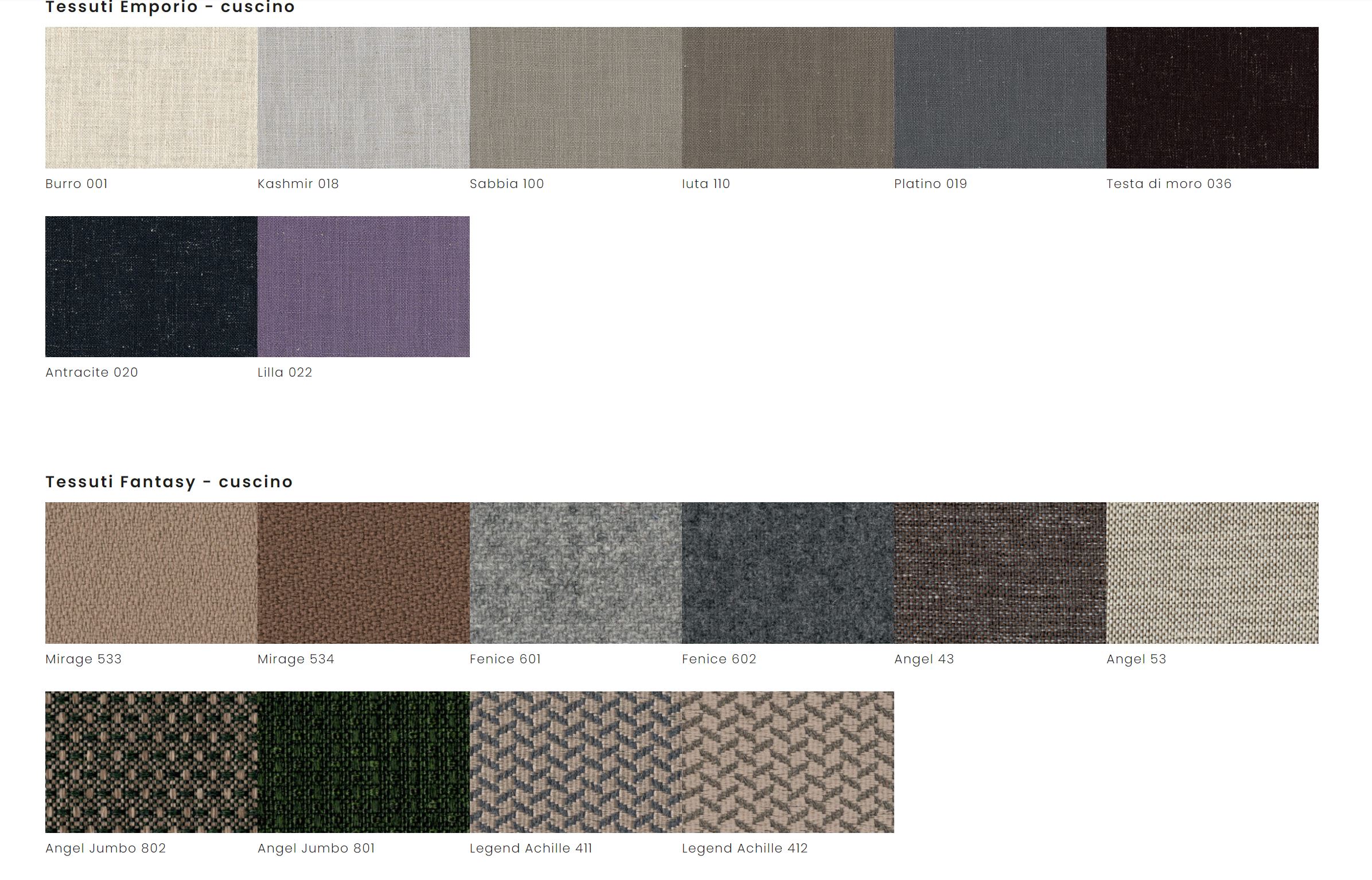
Task: Choose the Kashmir 018 fabric swatch
Action: coord(364,97)
